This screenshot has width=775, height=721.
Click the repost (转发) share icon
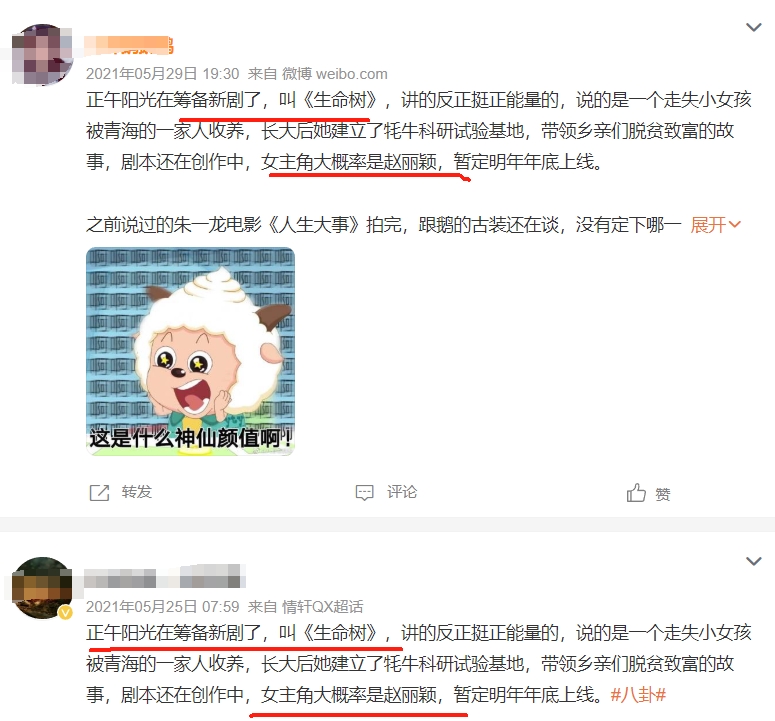tap(99, 493)
